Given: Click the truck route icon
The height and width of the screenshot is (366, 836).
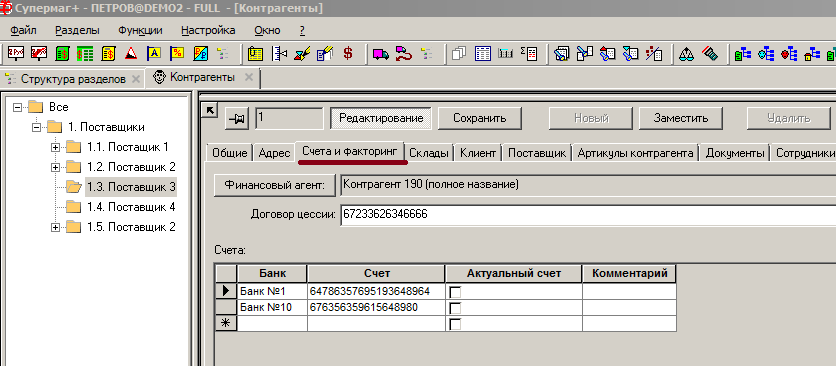Looking at the screenshot, I should coord(404,53).
